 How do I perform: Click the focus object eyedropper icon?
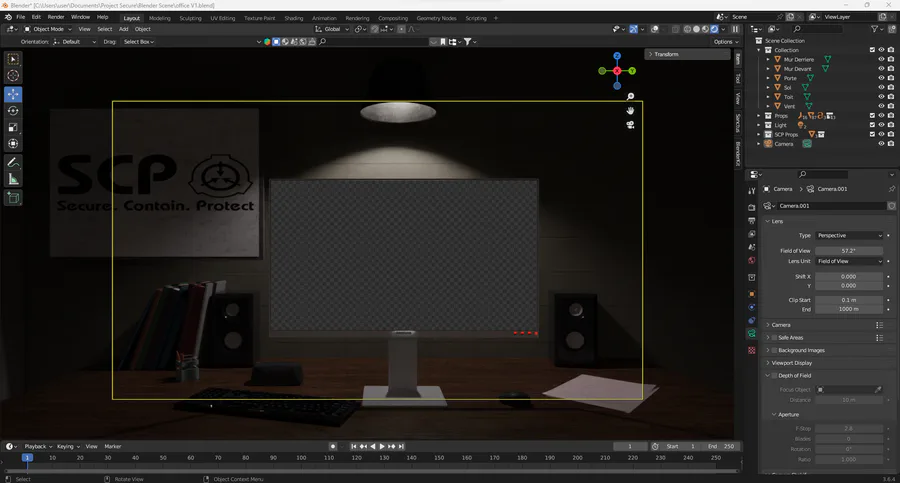coord(878,389)
